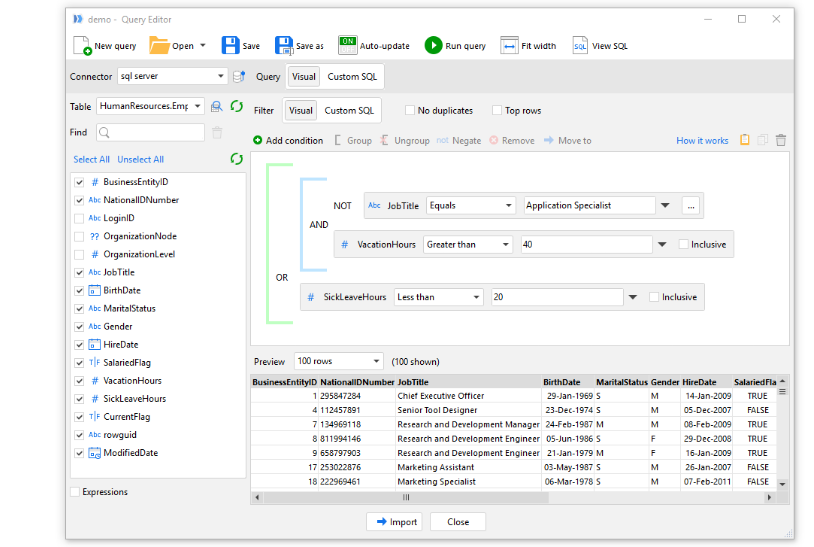The width and height of the screenshot is (814, 547).
Task: Expand the value 20 dropdown arrow
Action: [633, 297]
